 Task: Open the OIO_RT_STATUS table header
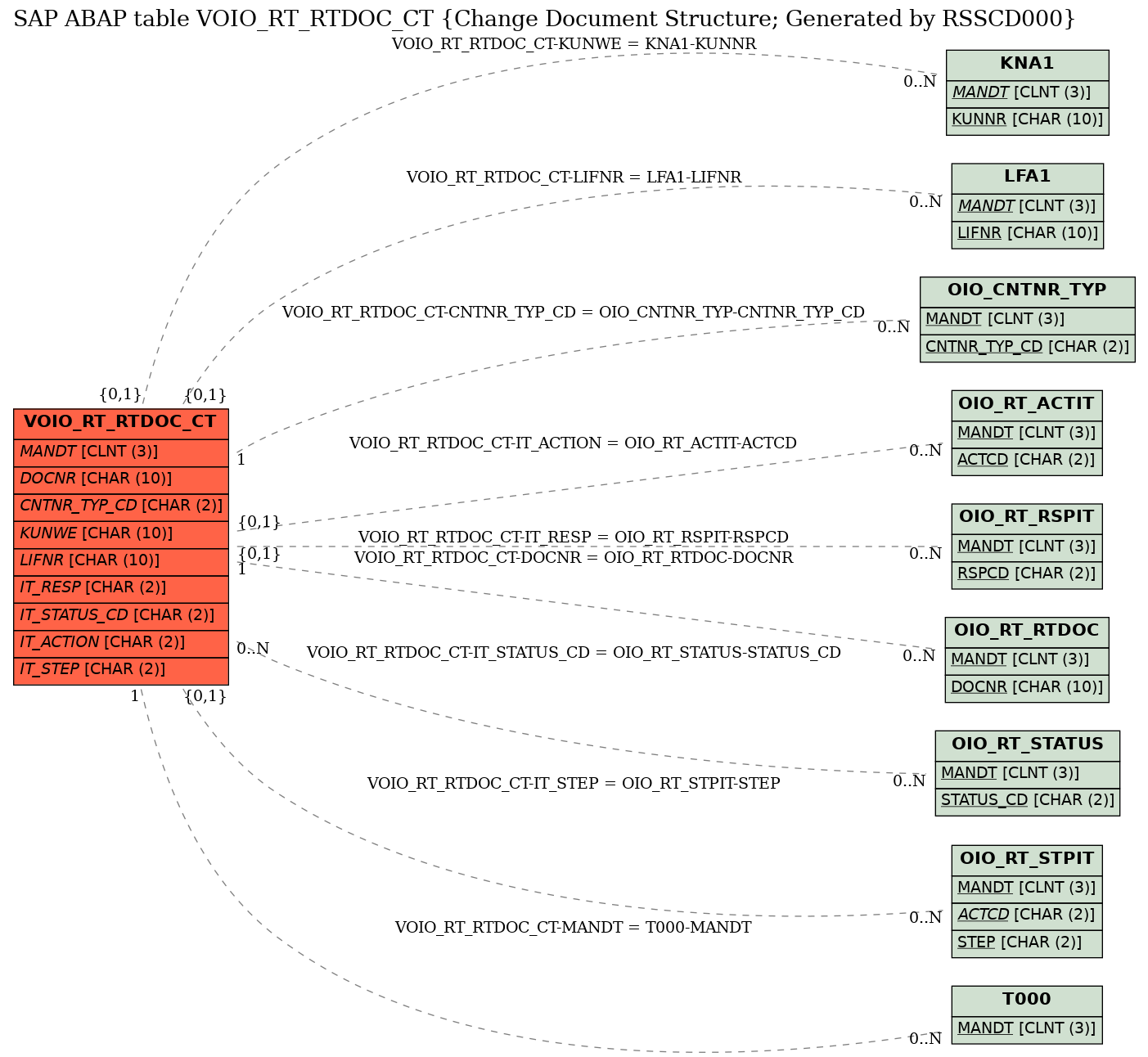(1027, 745)
